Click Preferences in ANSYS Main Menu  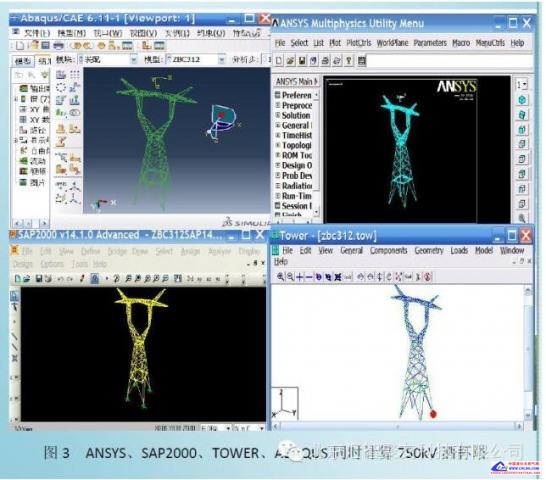296,95
